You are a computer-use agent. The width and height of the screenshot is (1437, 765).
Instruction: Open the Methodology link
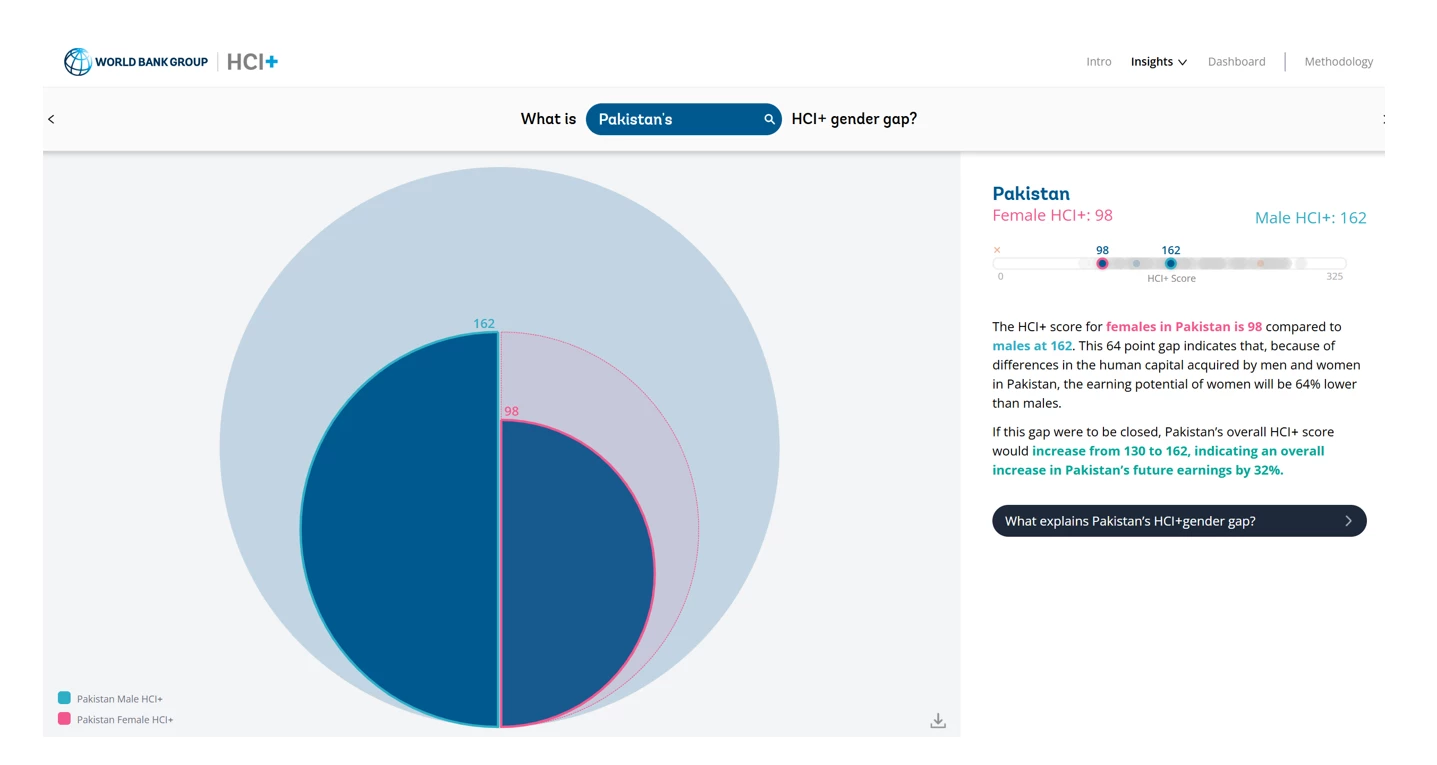pyautogui.click(x=1338, y=62)
